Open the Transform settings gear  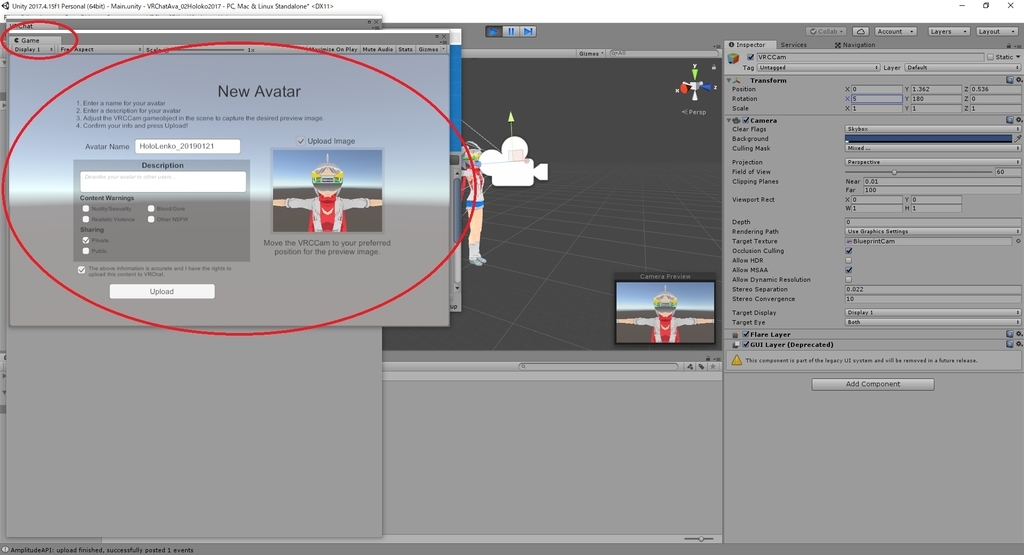tap(1018, 80)
